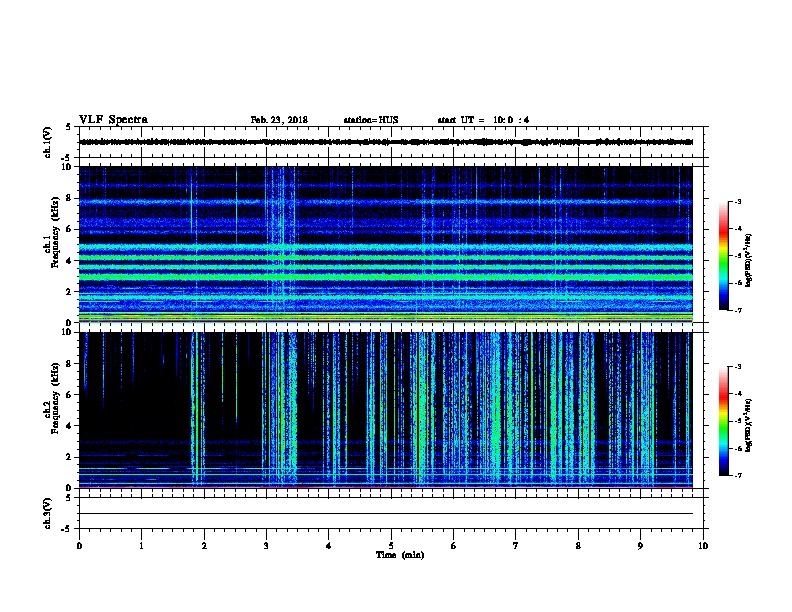Click time-axis tick label "1"

click(141, 546)
